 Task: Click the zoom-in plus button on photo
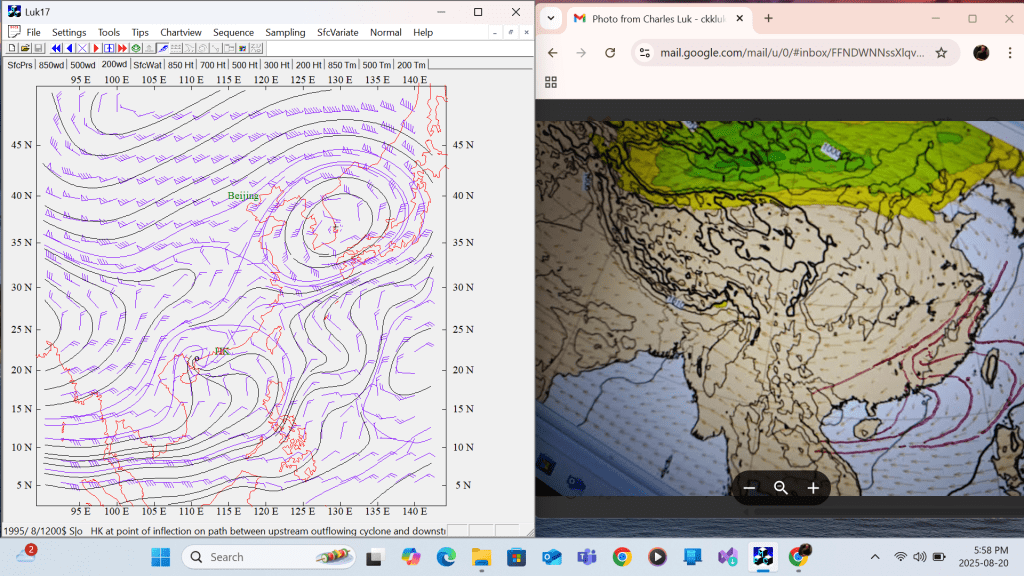point(813,488)
